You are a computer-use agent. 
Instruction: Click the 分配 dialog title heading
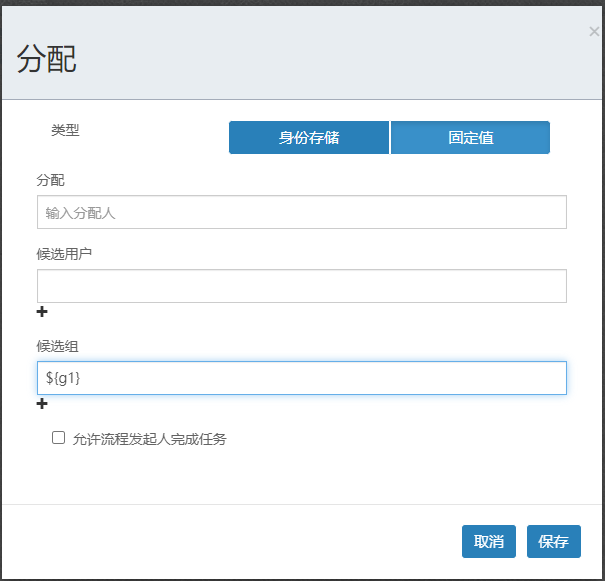(47, 60)
